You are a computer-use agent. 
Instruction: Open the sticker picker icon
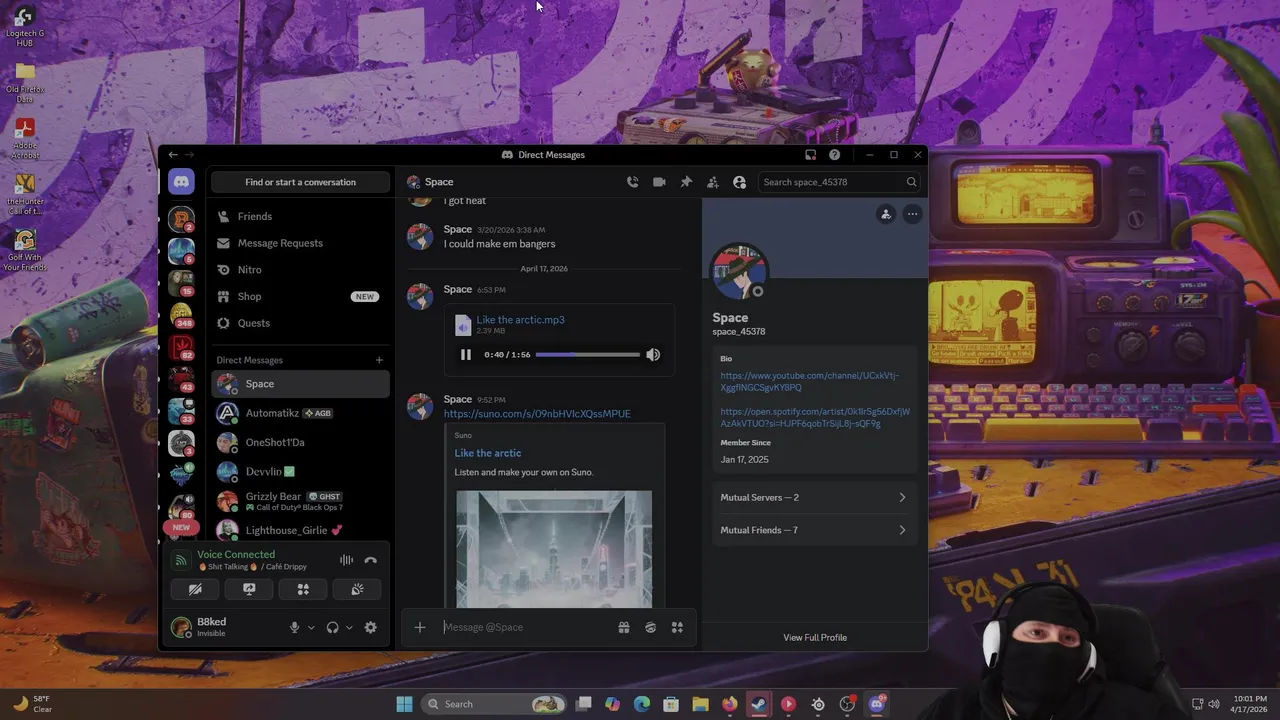pyautogui.click(x=651, y=627)
